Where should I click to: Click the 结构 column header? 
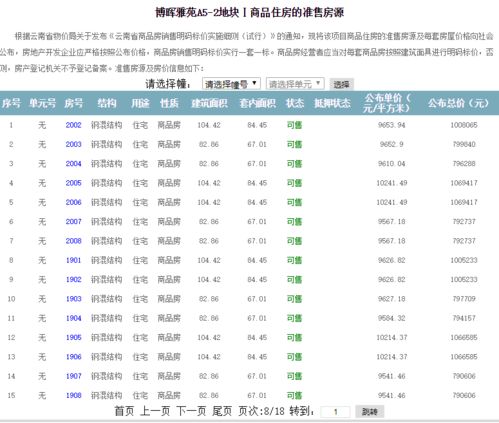pyautogui.click(x=107, y=103)
